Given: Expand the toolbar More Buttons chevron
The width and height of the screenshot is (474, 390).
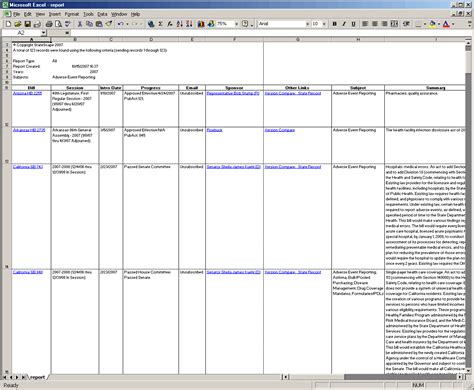Looking at the screenshot, I should point(469,24).
